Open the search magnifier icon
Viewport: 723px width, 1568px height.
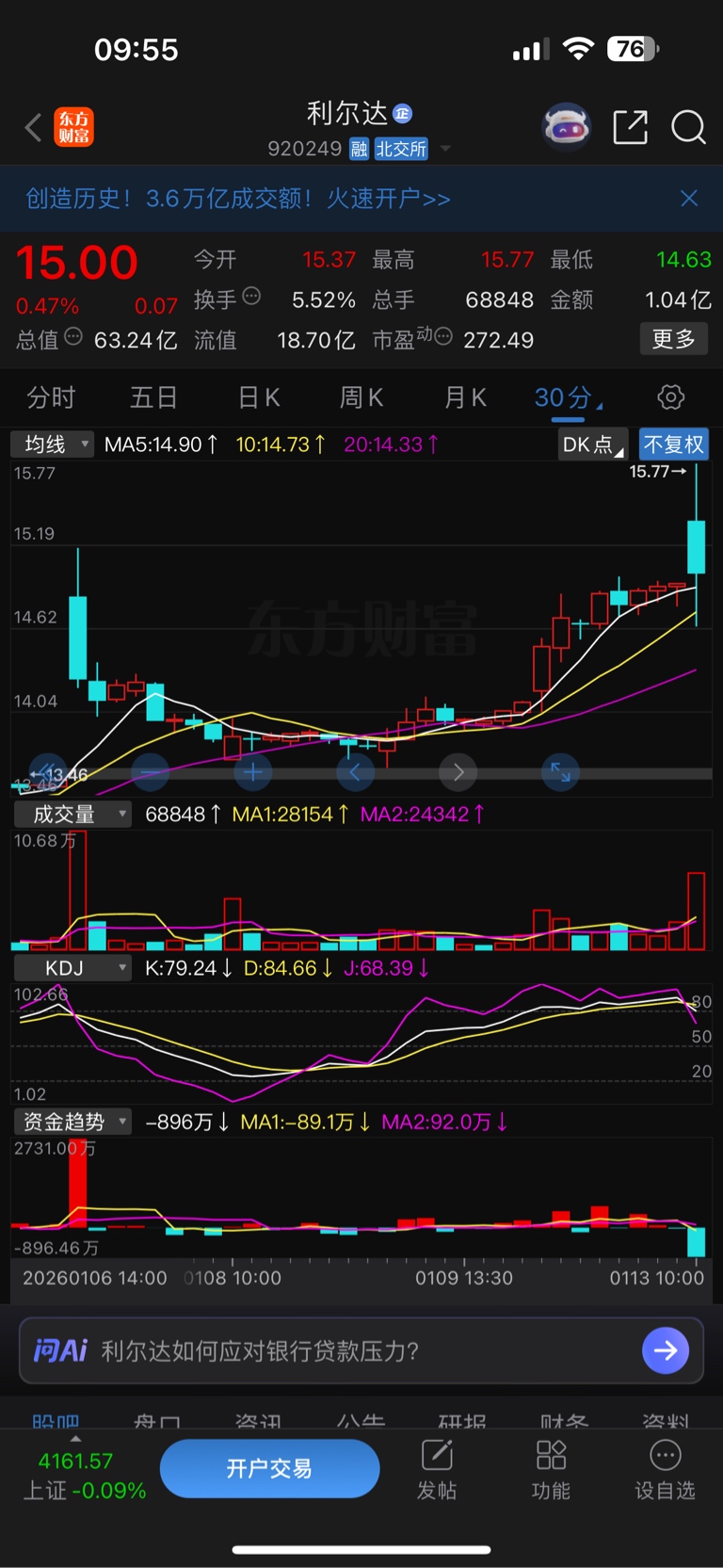[x=688, y=126]
